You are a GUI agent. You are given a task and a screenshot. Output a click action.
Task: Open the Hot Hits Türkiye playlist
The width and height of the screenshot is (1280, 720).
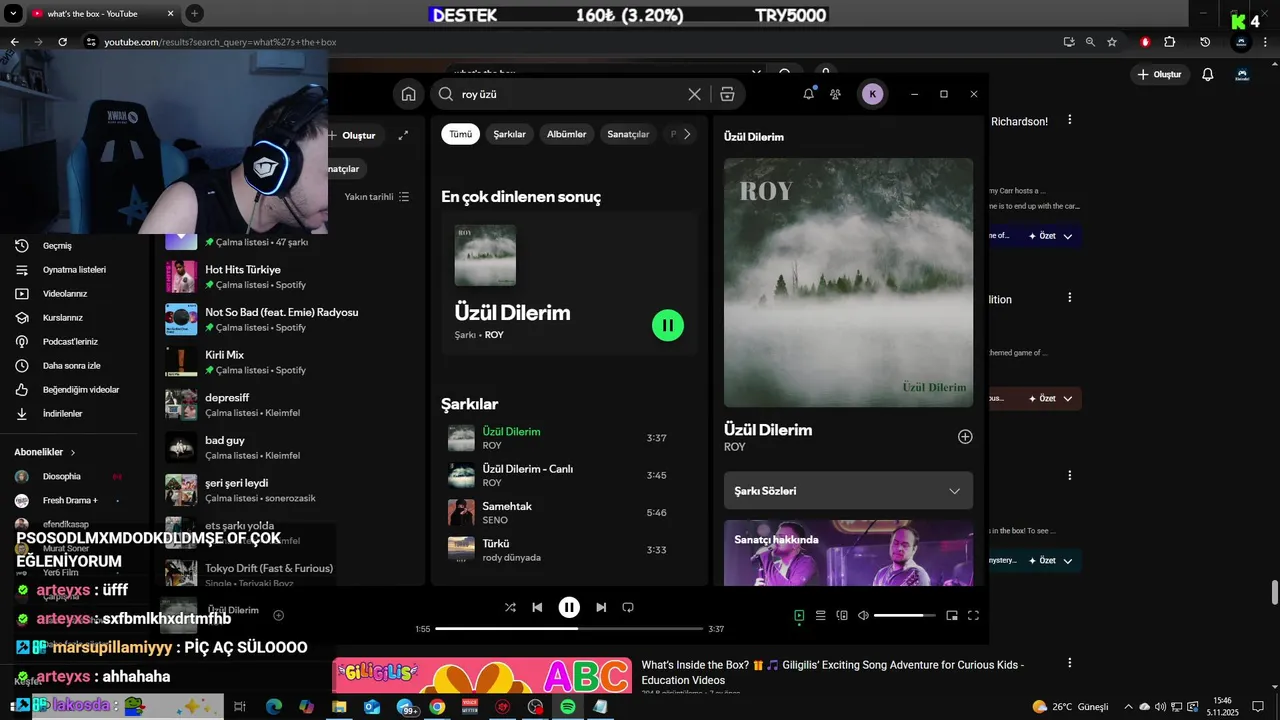point(290,276)
